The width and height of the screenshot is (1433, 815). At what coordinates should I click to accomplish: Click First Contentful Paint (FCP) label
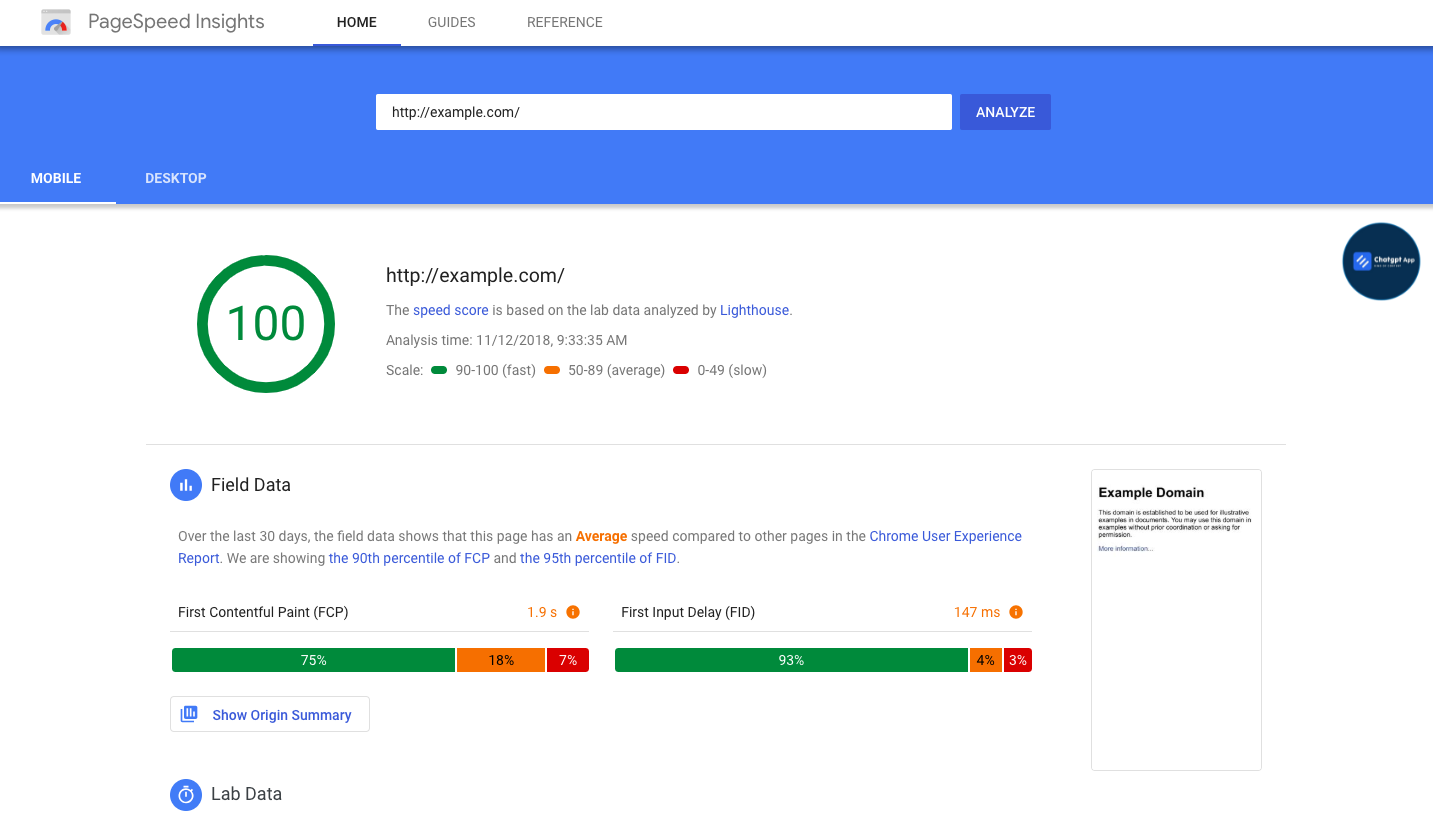[x=263, y=612]
